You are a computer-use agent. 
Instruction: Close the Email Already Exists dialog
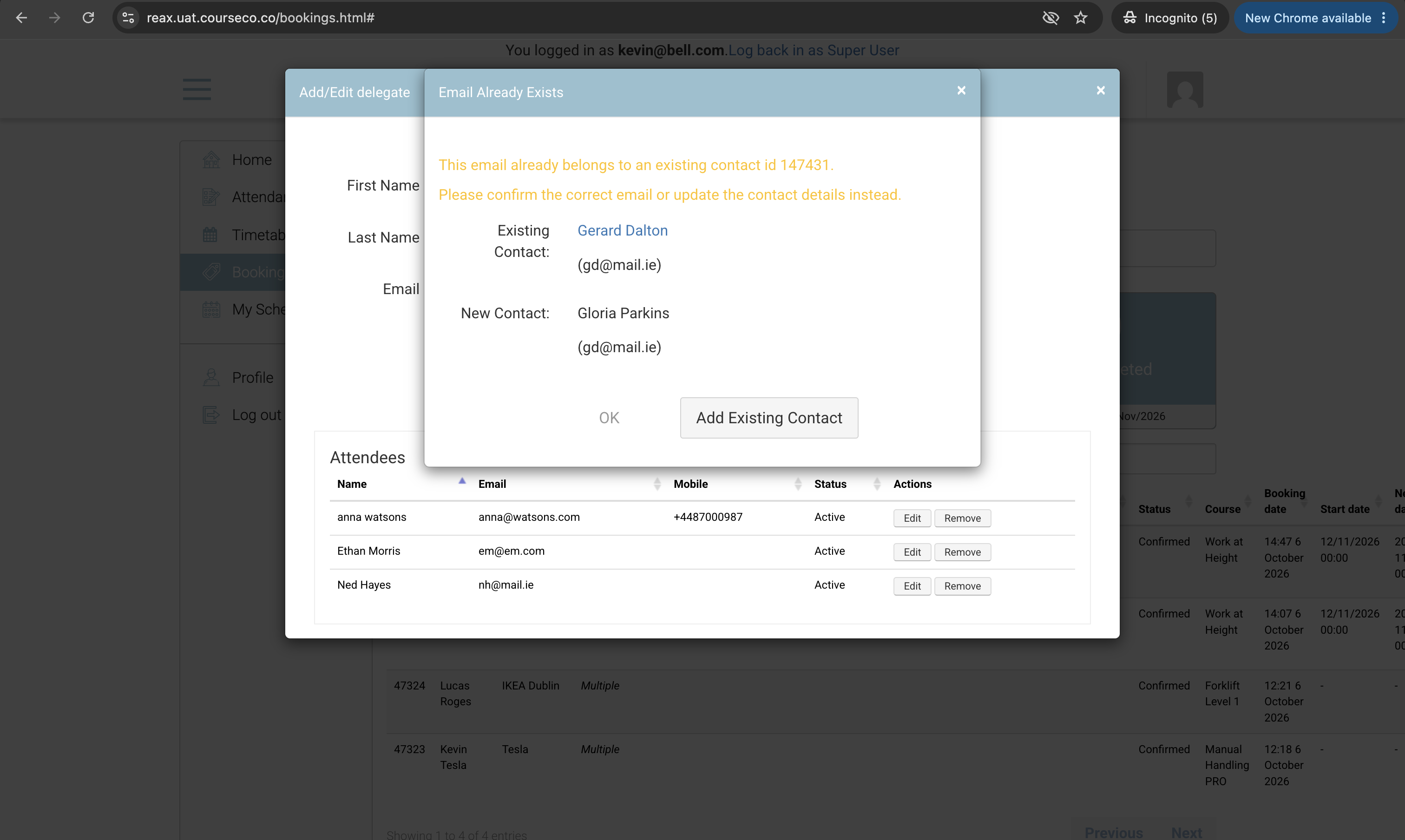pos(961,91)
